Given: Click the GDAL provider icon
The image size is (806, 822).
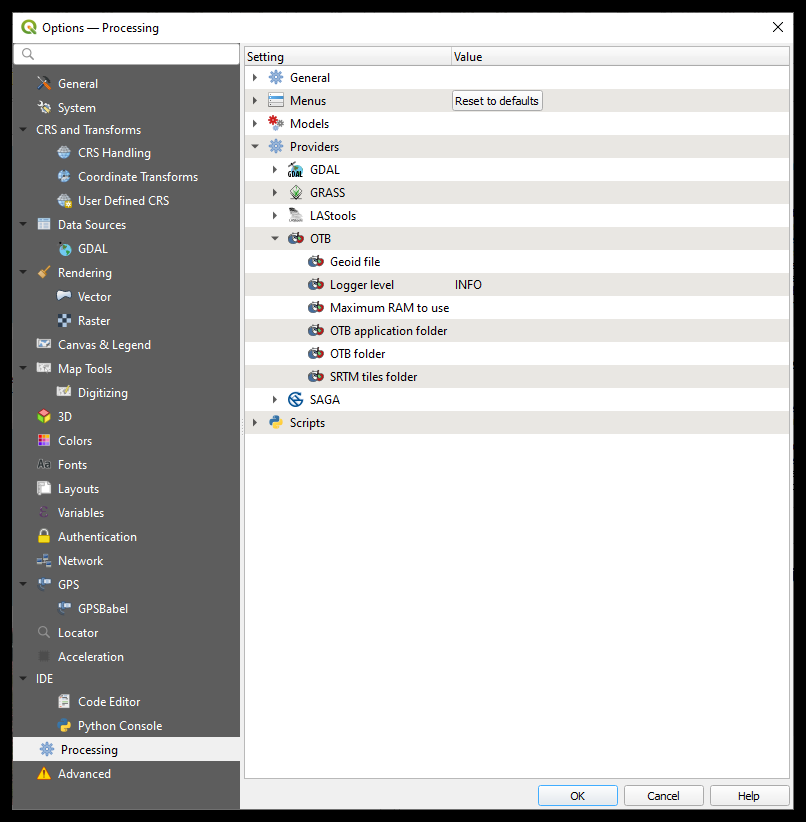Looking at the screenshot, I should click(295, 169).
